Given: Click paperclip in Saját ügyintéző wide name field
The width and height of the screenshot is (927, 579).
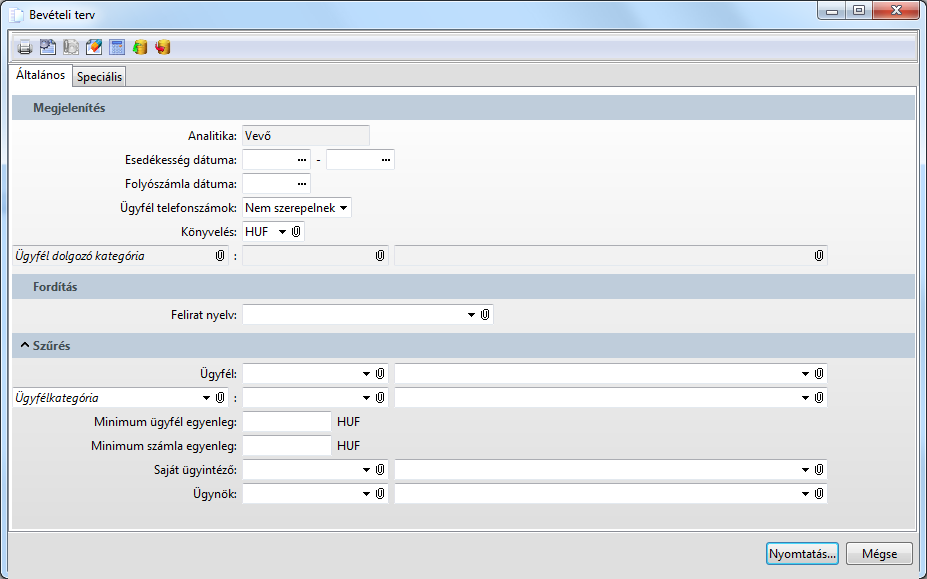Looking at the screenshot, I should coord(819,469).
